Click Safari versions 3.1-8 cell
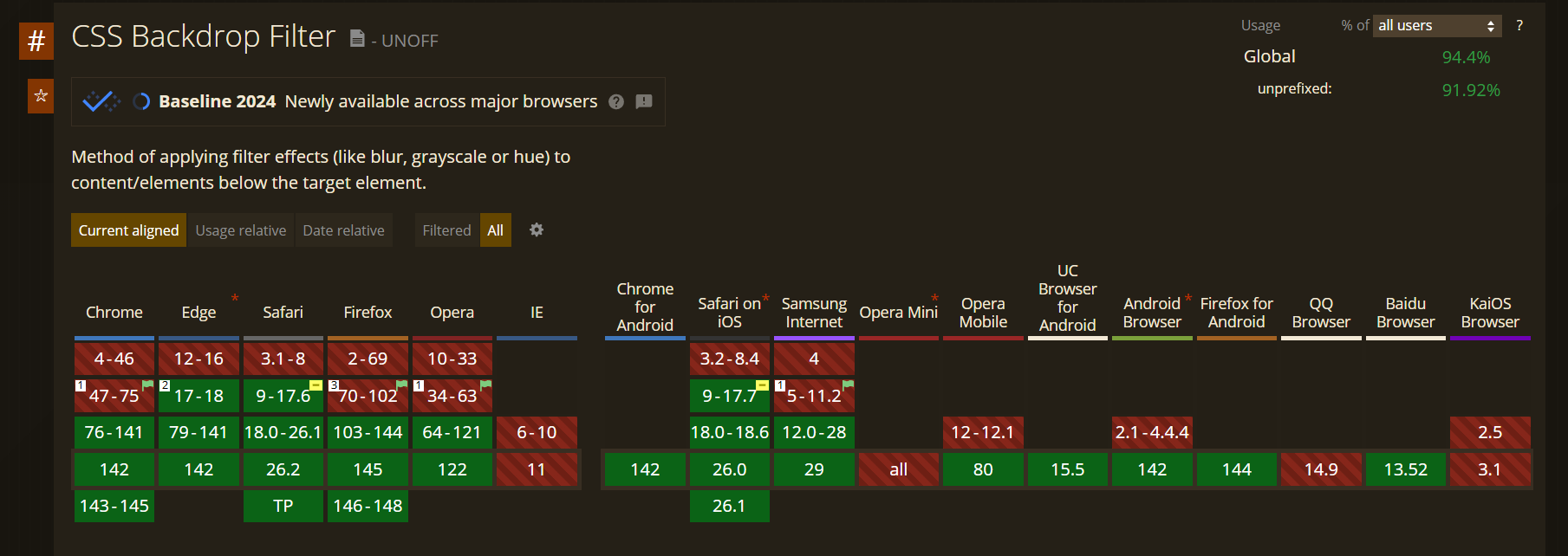Image resolution: width=1568 pixels, height=556 pixels. [283, 359]
